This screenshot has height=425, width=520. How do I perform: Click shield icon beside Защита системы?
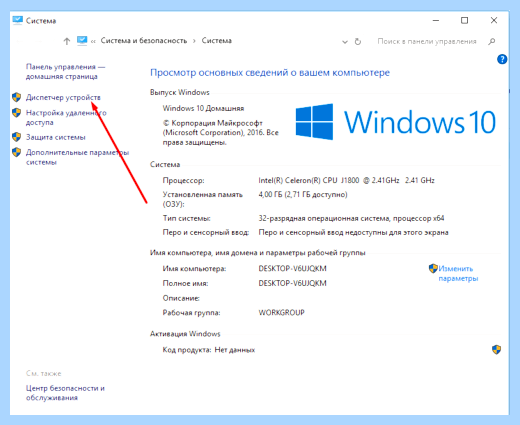(16, 137)
